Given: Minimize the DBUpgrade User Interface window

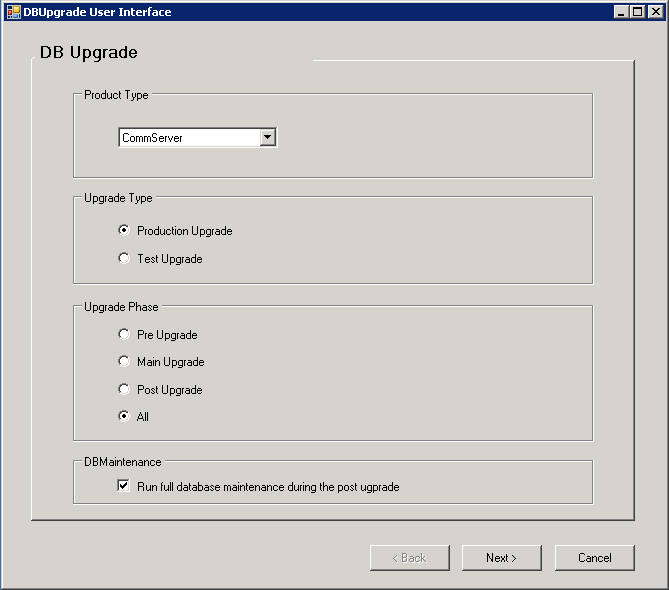Looking at the screenshot, I should click(622, 12).
